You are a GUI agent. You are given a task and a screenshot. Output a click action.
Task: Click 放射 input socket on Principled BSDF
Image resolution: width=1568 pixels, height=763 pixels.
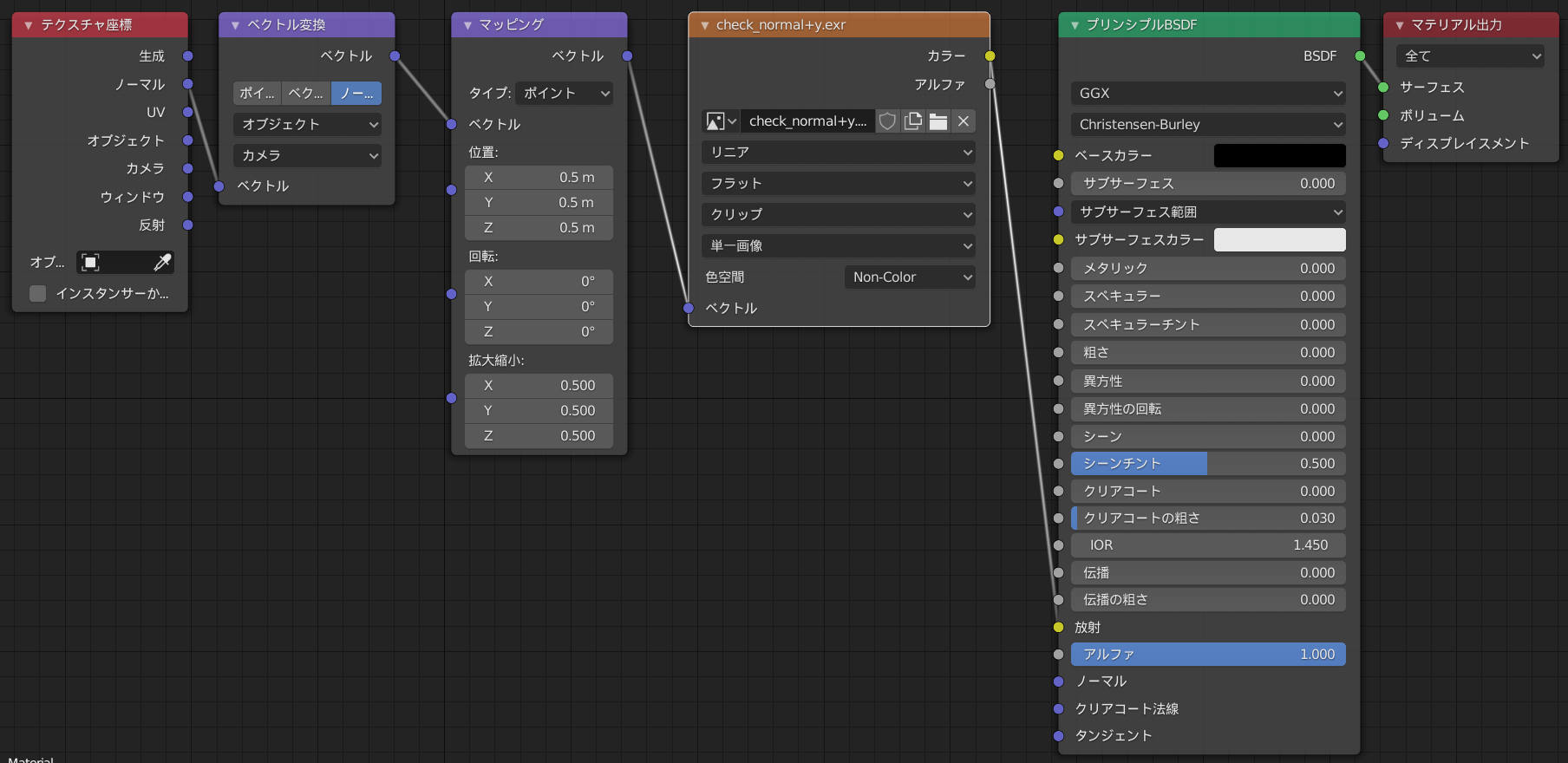tap(1058, 627)
